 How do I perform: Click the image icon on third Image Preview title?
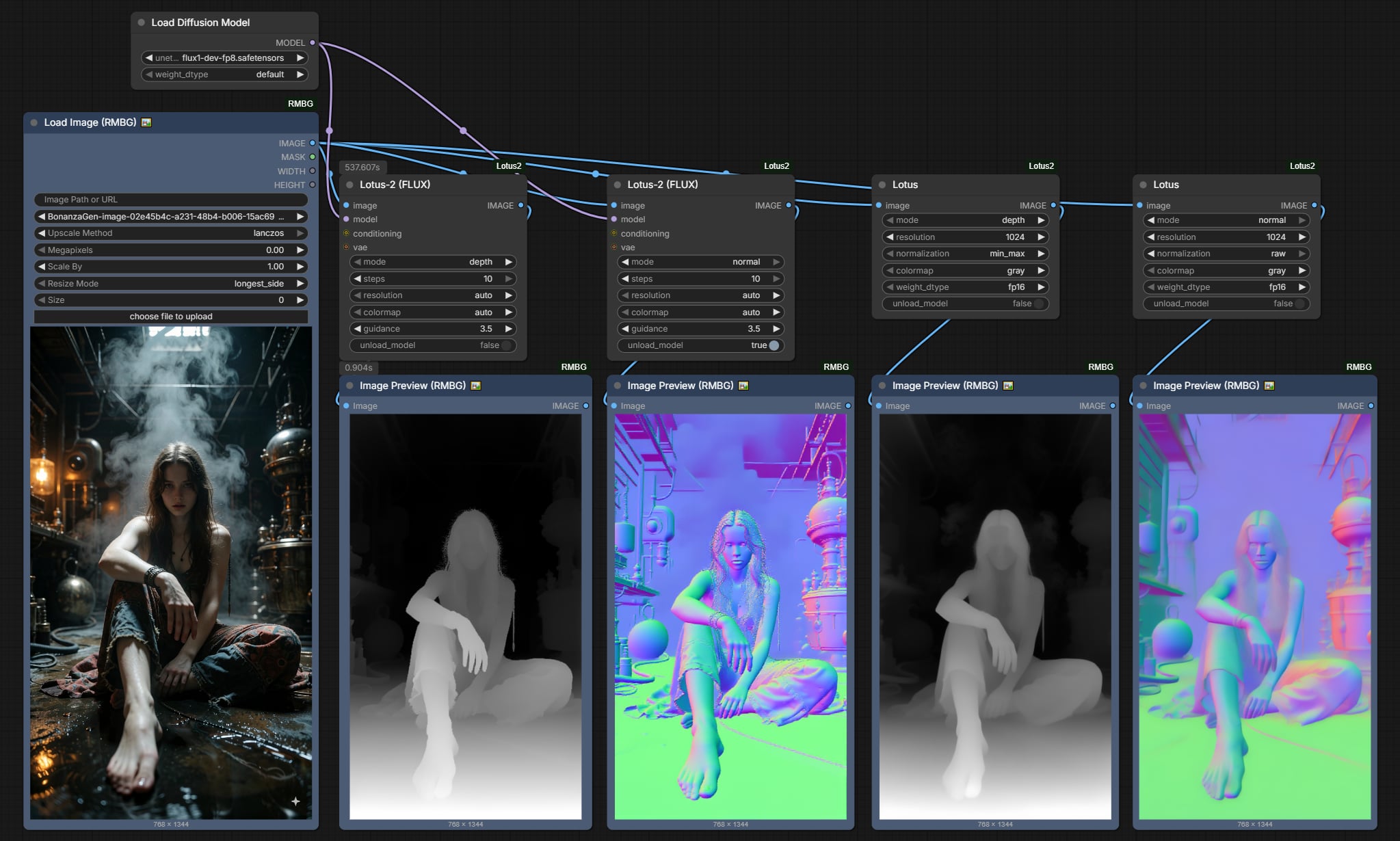pos(1008,386)
